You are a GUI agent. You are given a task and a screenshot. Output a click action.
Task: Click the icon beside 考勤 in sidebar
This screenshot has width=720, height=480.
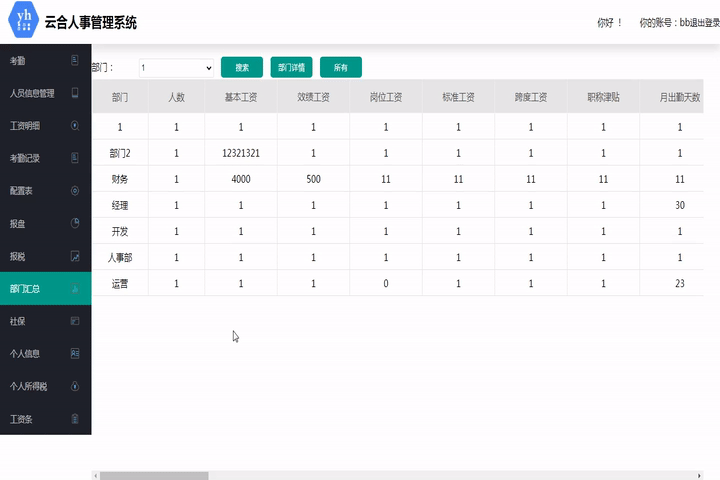point(75,61)
